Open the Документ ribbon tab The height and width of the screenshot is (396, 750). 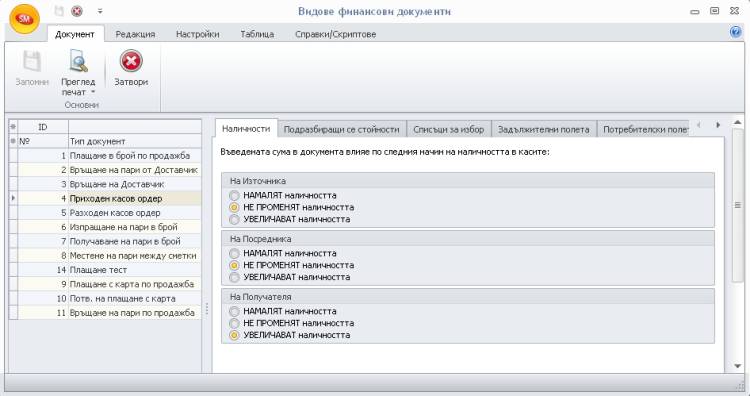75,34
